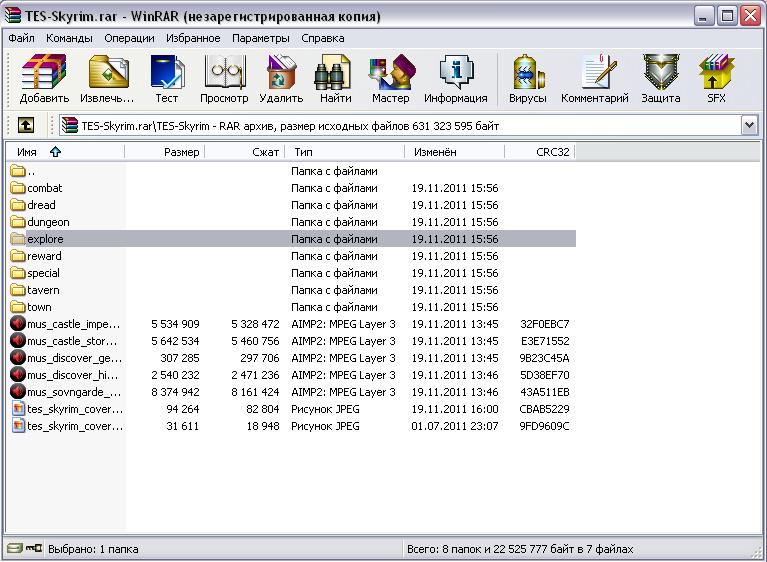767x562 pixels.
Task: Launch the Мастер (Wizard) tool
Action: tap(390, 79)
